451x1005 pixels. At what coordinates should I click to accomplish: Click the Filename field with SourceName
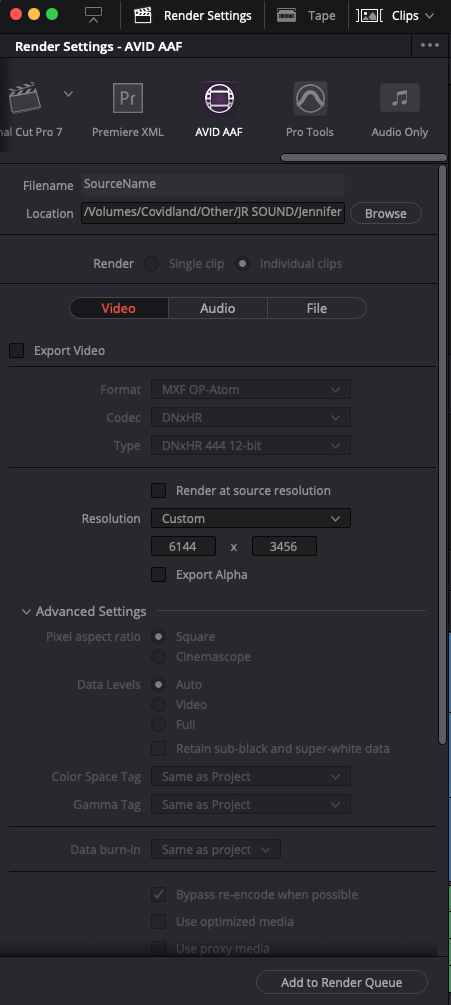(213, 184)
